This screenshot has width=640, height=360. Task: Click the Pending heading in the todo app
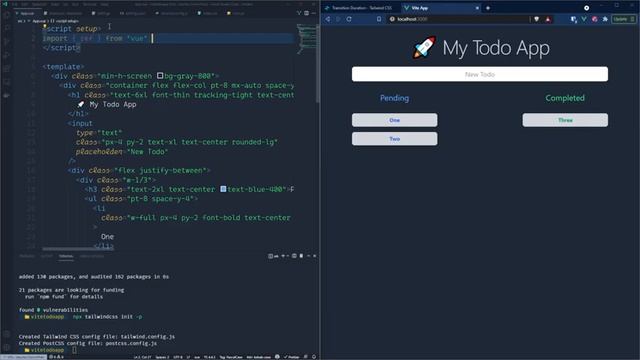click(394, 98)
